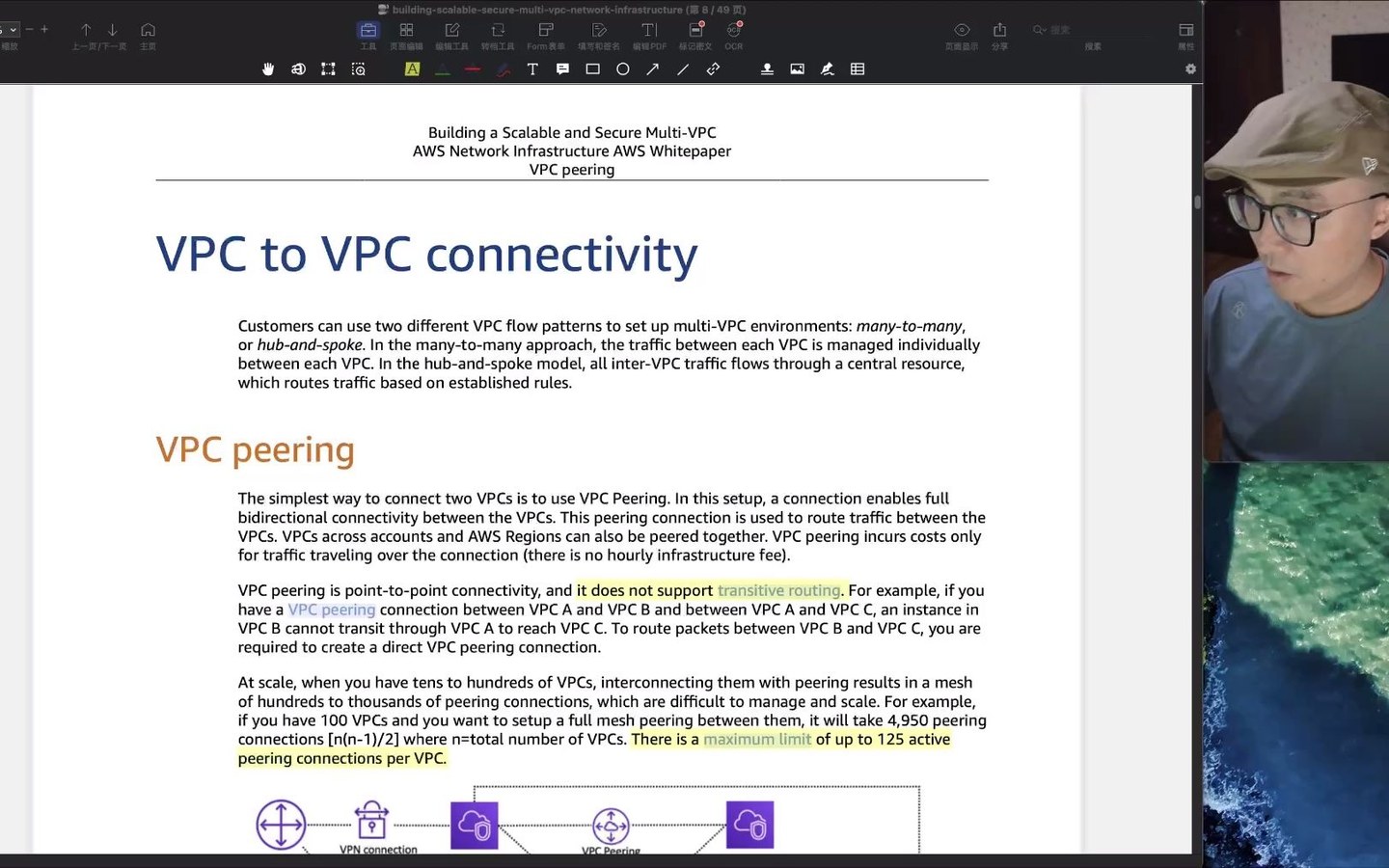Viewport: 1389px width, 868px height.
Task: Open the 'maximum limit' hyperlink
Action: tap(757, 740)
